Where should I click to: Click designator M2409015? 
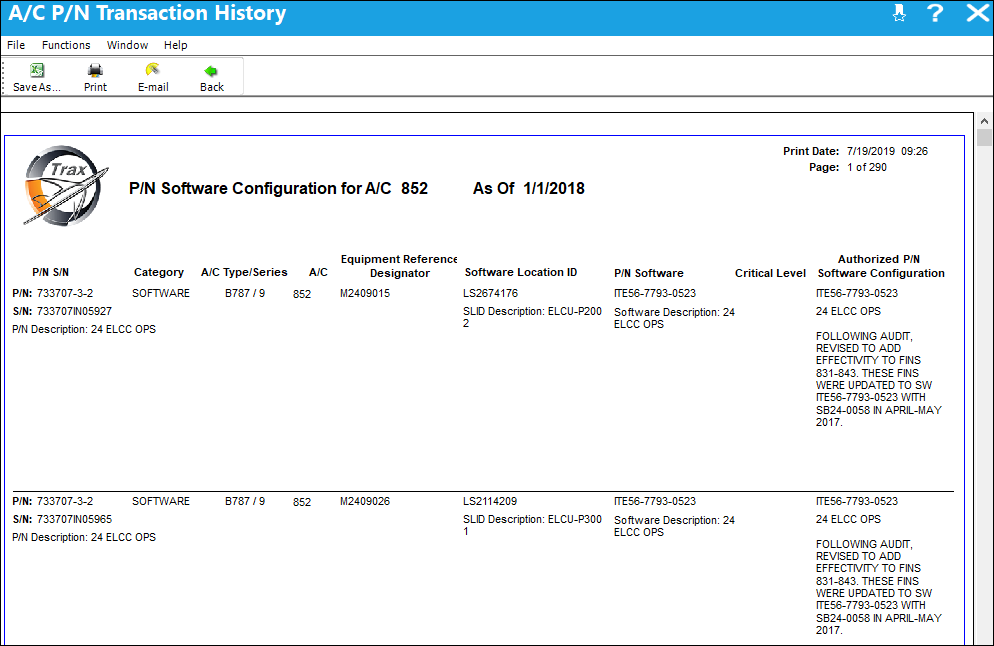pos(365,294)
